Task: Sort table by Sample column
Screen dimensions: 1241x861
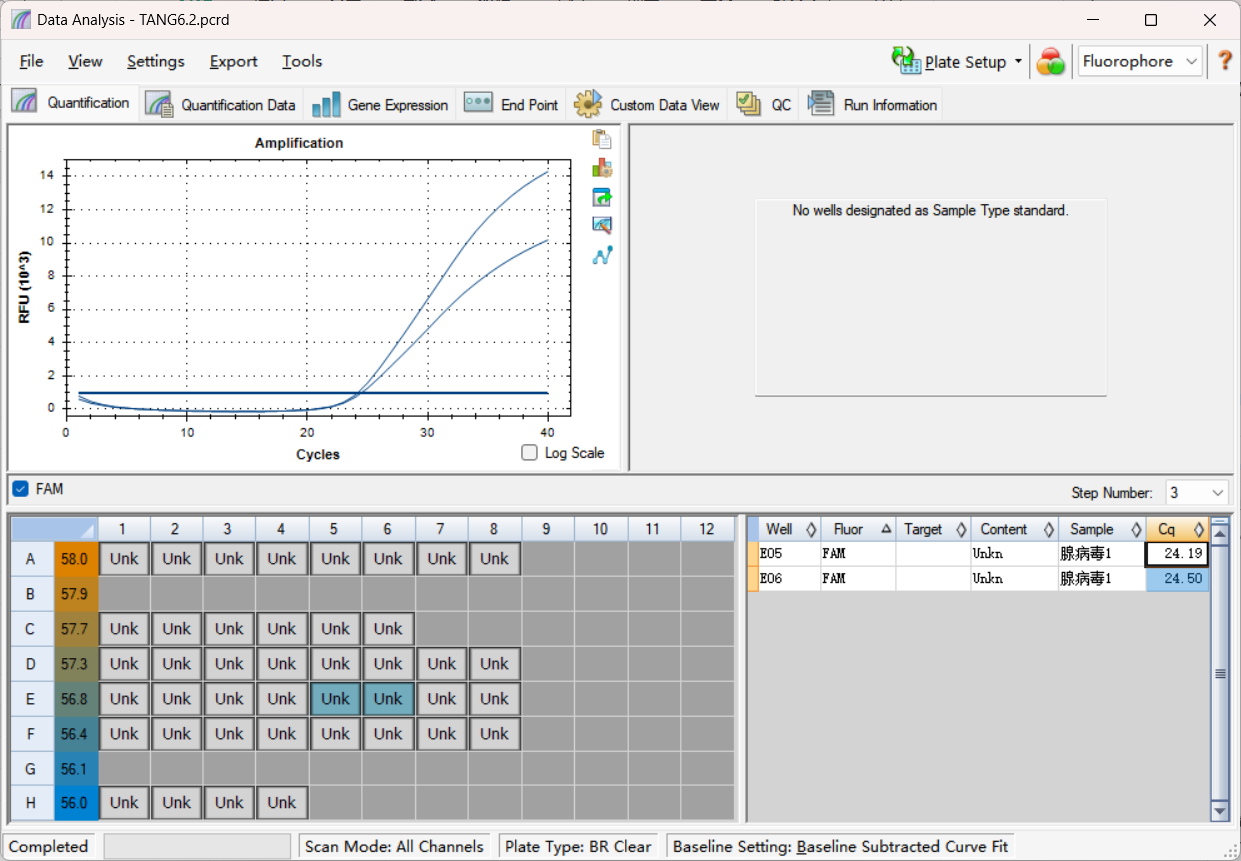Action: (x=1102, y=529)
